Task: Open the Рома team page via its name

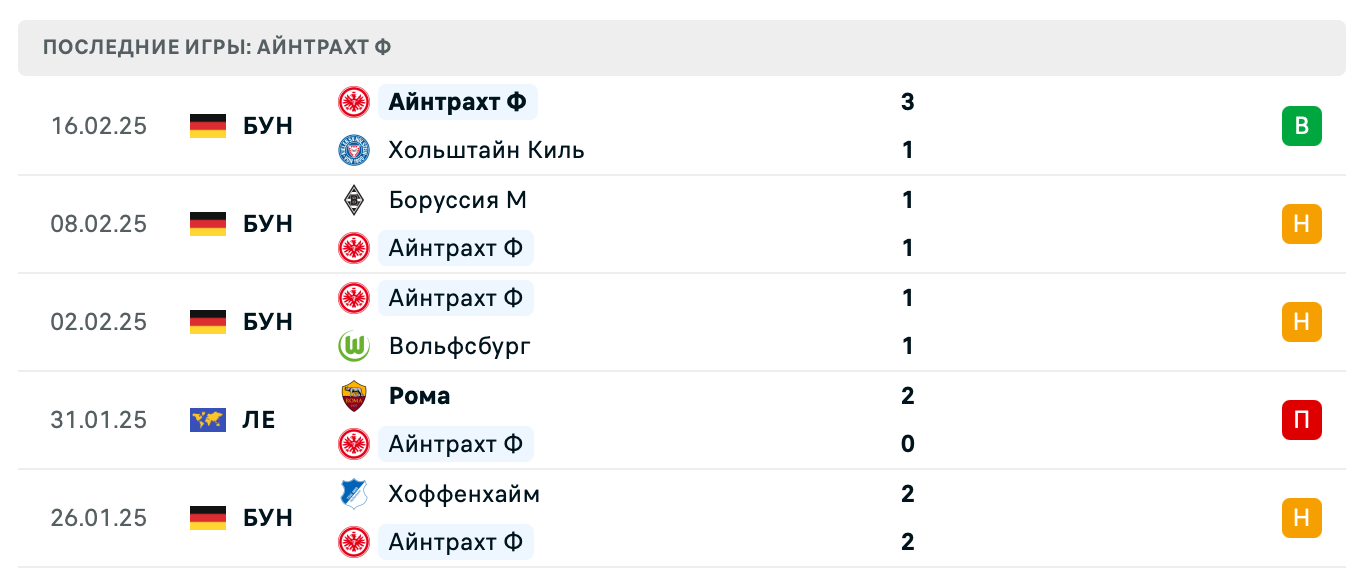Action: pyautogui.click(x=419, y=395)
